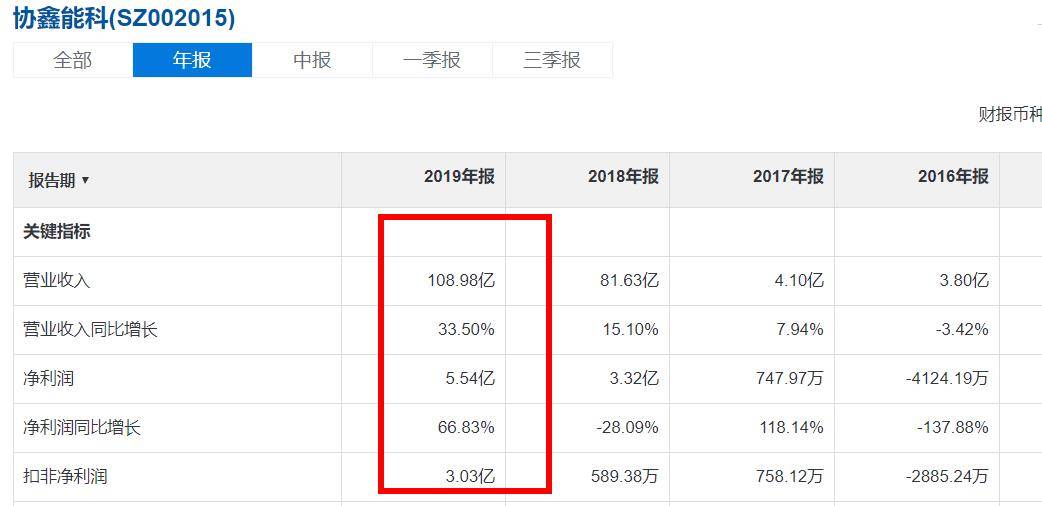
Task: Select the 589.38万 adjusted profit value
Action: pyautogui.click(x=625, y=476)
